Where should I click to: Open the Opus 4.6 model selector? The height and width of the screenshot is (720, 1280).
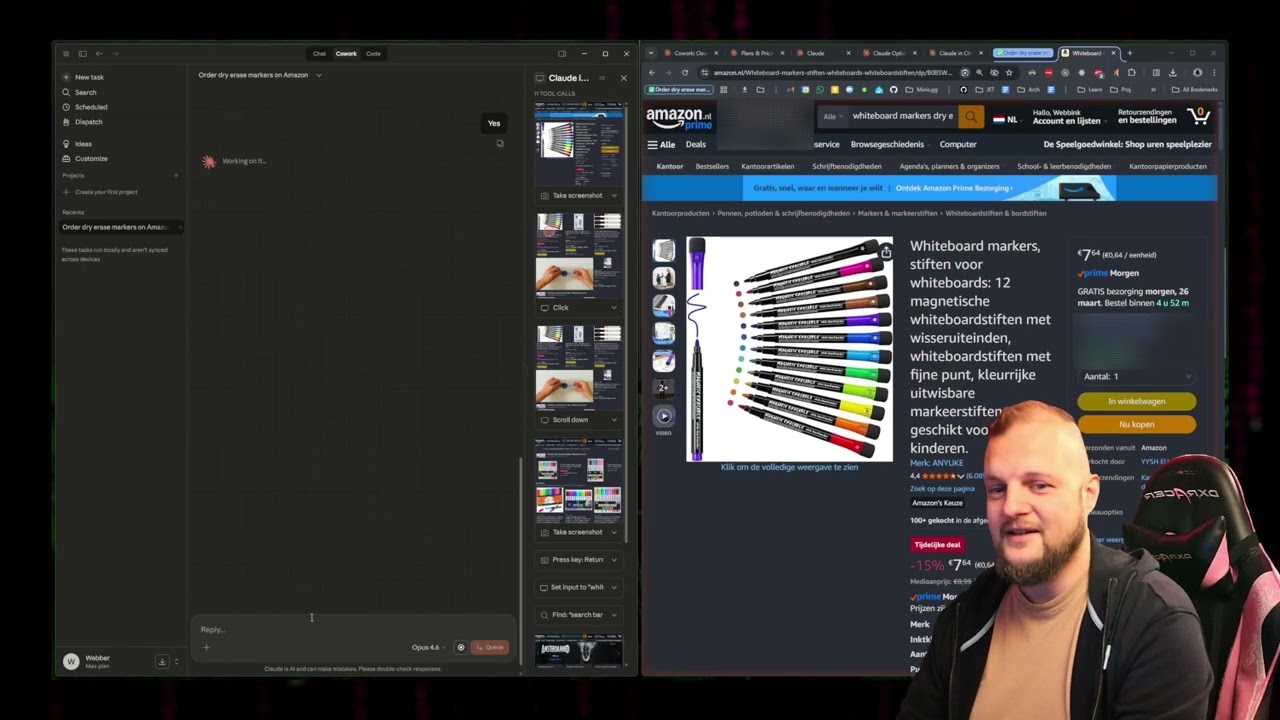[427, 647]
